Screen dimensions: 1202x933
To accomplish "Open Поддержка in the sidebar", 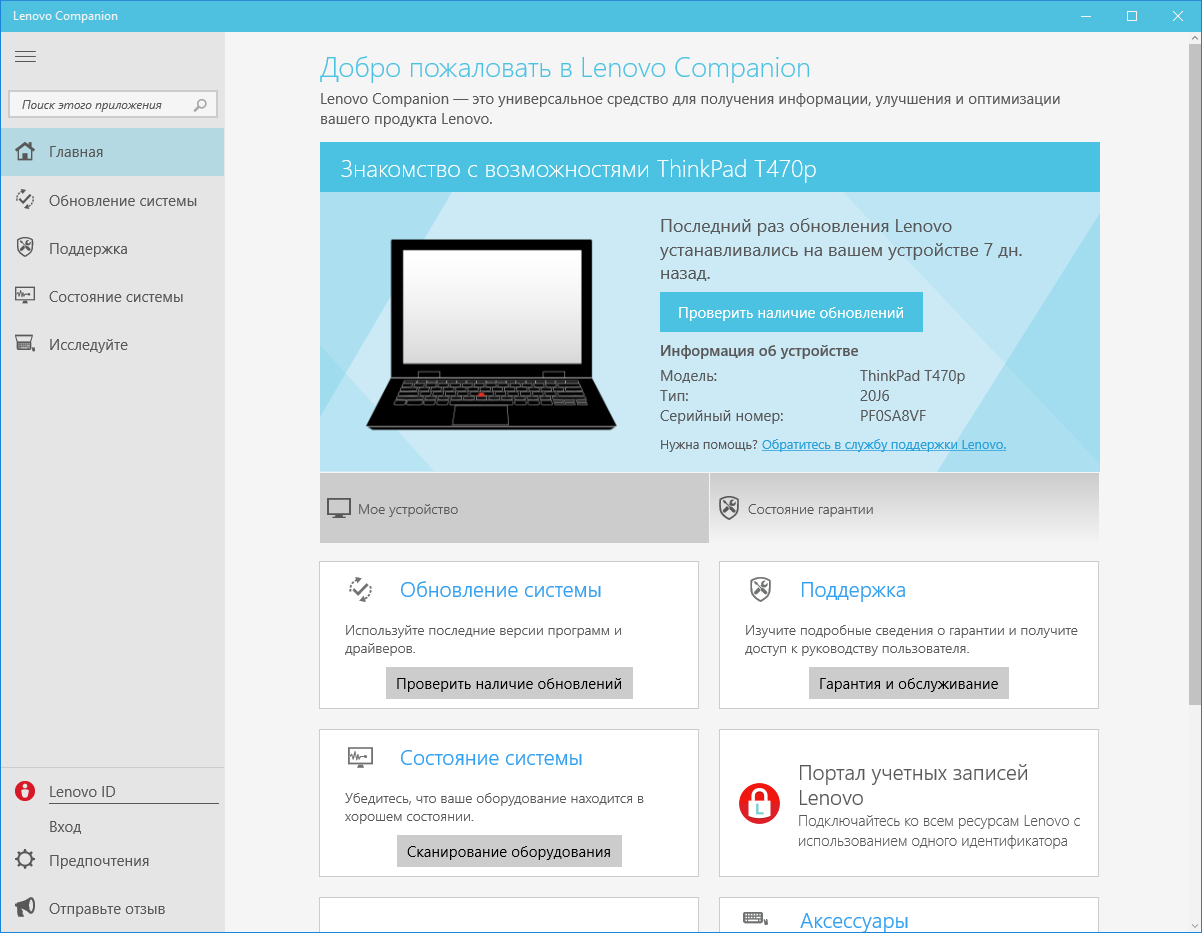I will 112,248.
